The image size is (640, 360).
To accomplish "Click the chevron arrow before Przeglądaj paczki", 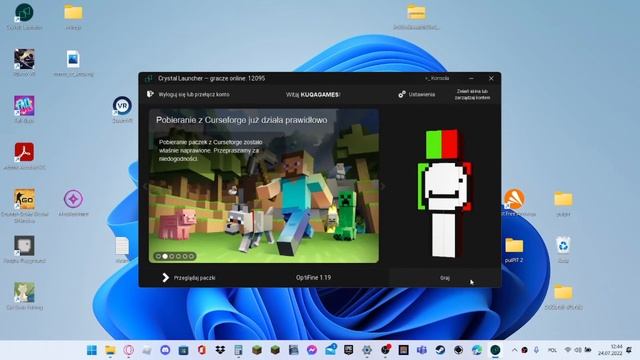I will click(165, 278).
